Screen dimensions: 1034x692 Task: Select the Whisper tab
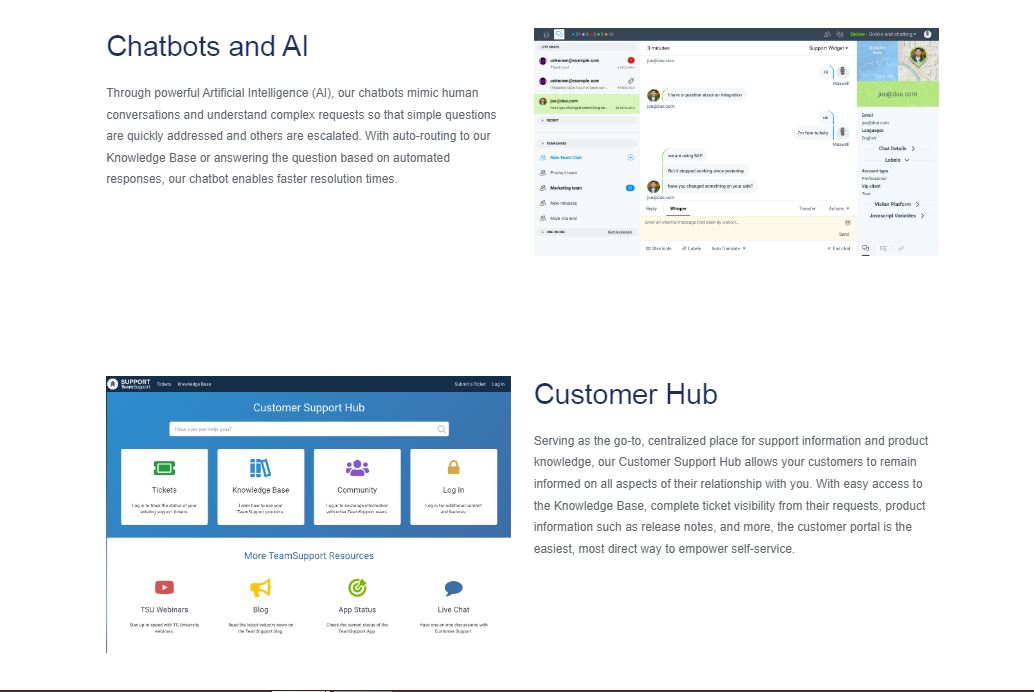click(x=678, y=208)
